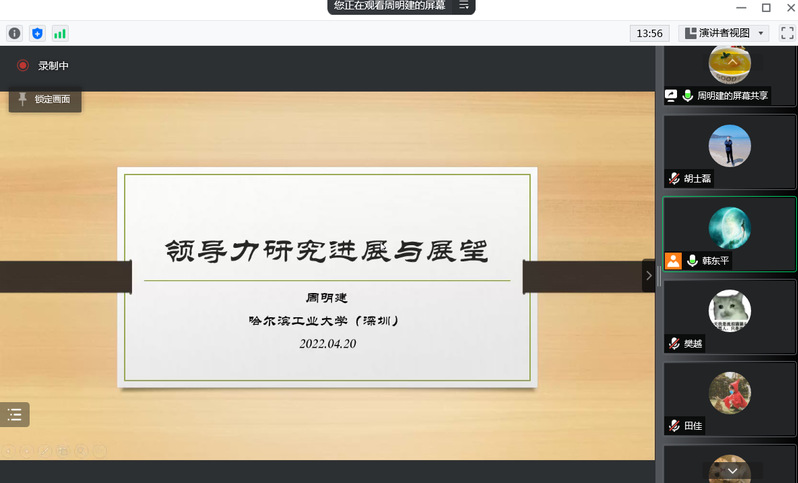
Task: Maximize the meeting window
Action: (766, 8)
